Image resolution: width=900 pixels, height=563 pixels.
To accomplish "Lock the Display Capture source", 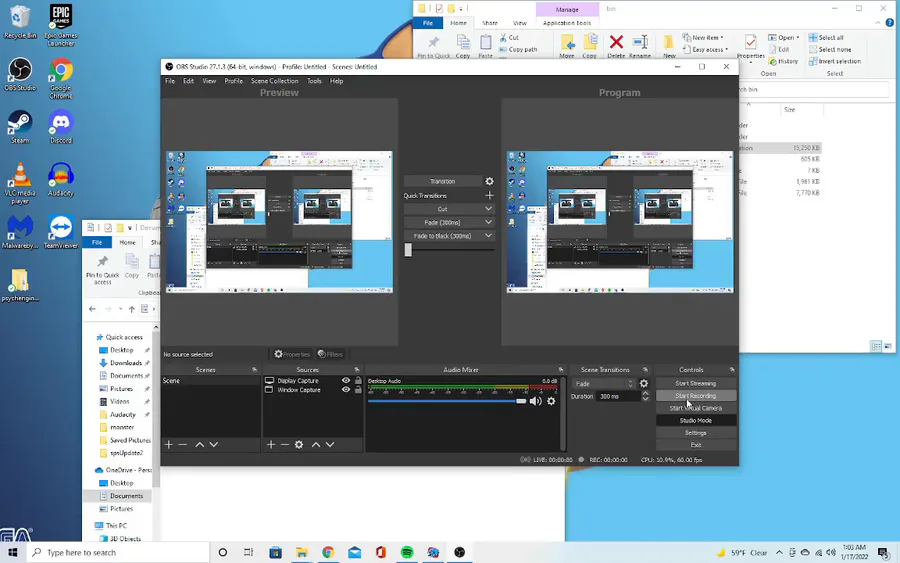I will click(358, 380).
